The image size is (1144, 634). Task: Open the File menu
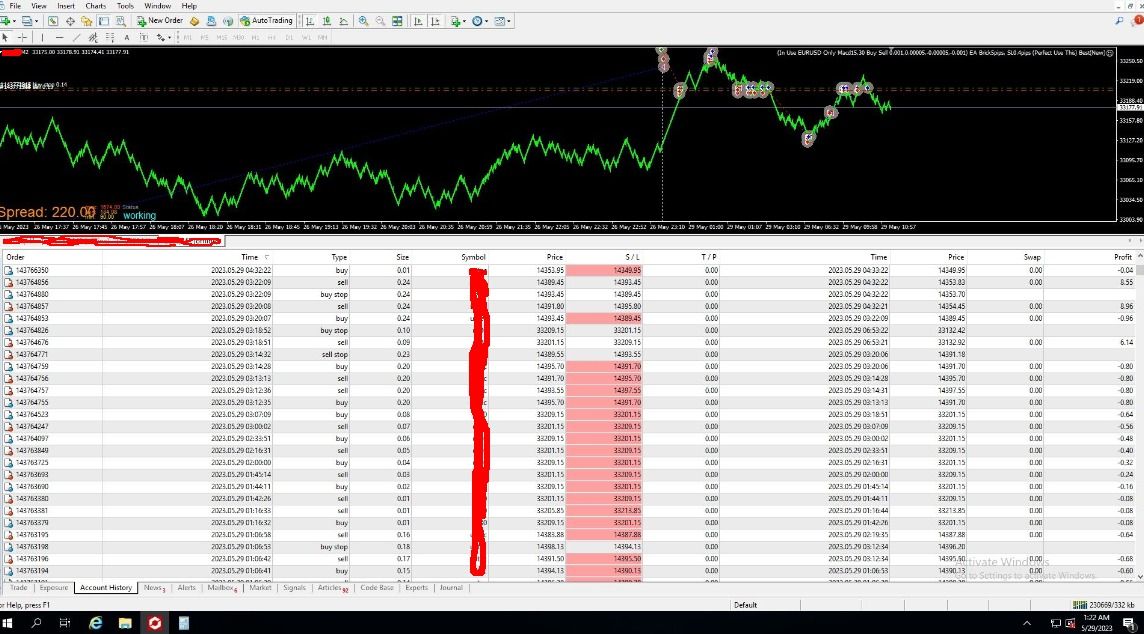coord(15,6)
